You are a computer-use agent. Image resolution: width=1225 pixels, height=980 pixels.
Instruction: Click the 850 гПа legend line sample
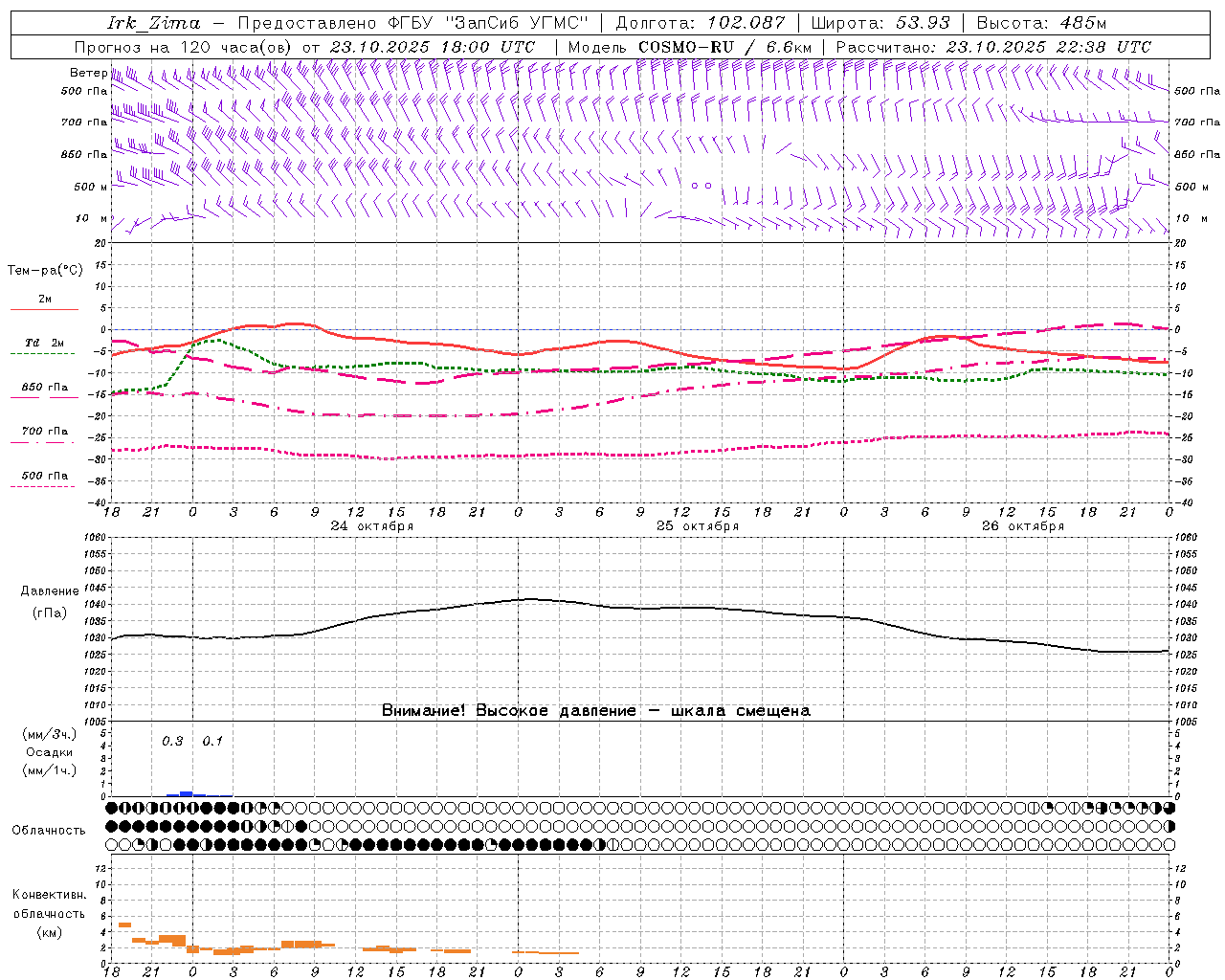click(44, 398)
